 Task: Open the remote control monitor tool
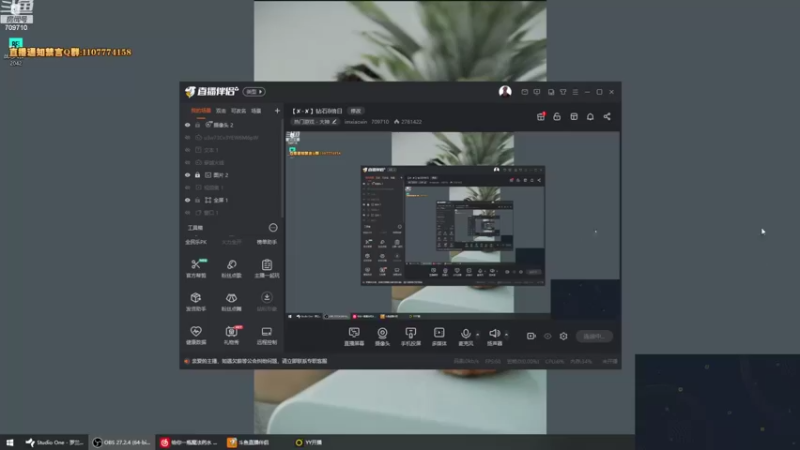267,335
